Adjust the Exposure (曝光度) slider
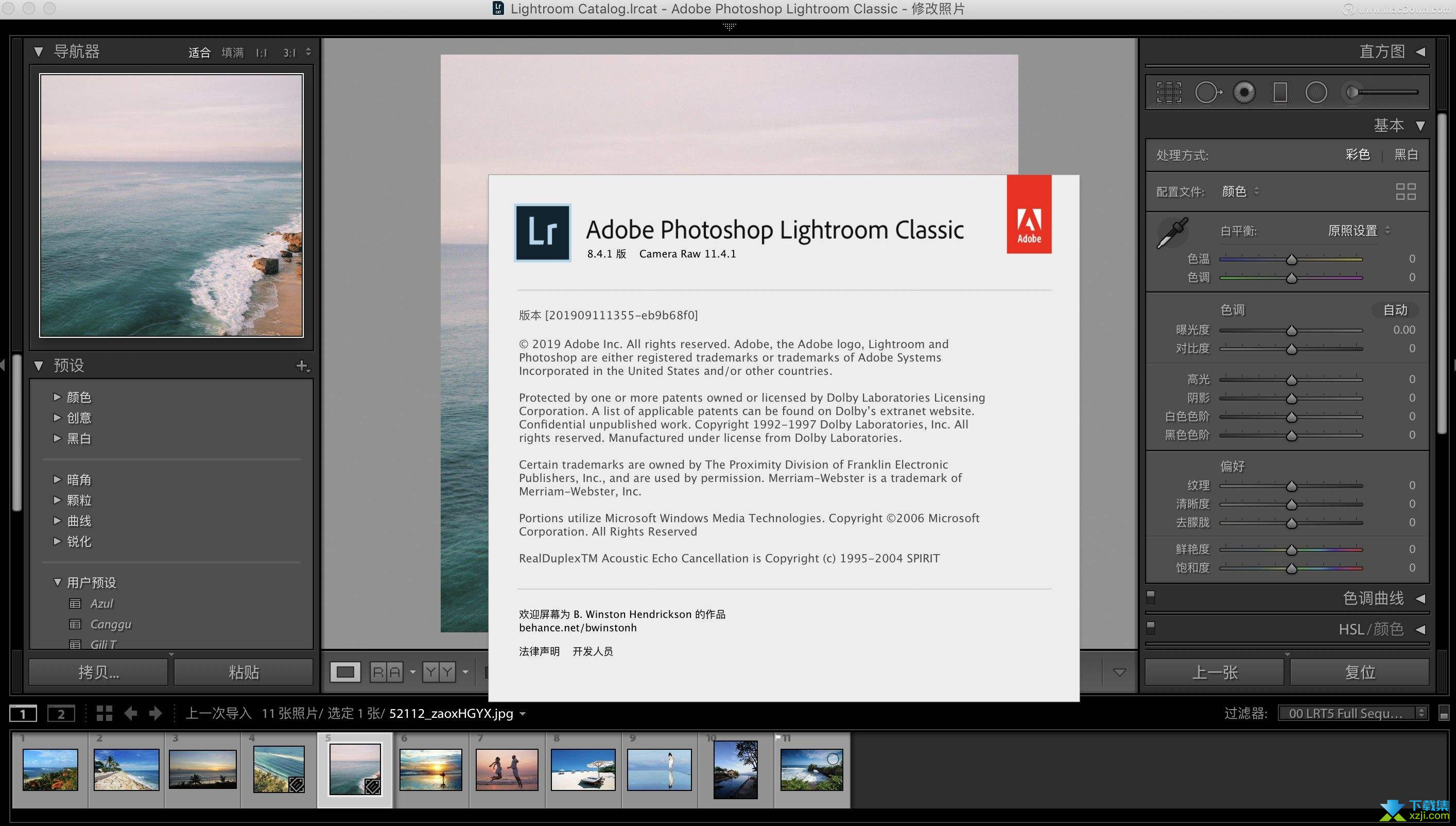This screenshot has height=826, width=1456. [1291, 330]
